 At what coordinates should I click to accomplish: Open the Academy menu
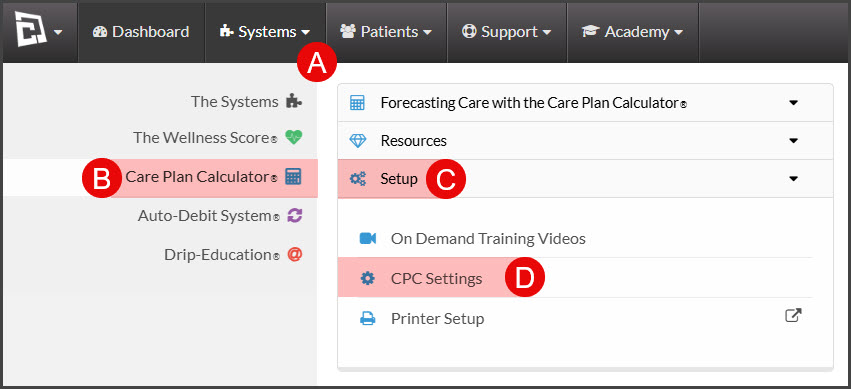pos(633,32)
